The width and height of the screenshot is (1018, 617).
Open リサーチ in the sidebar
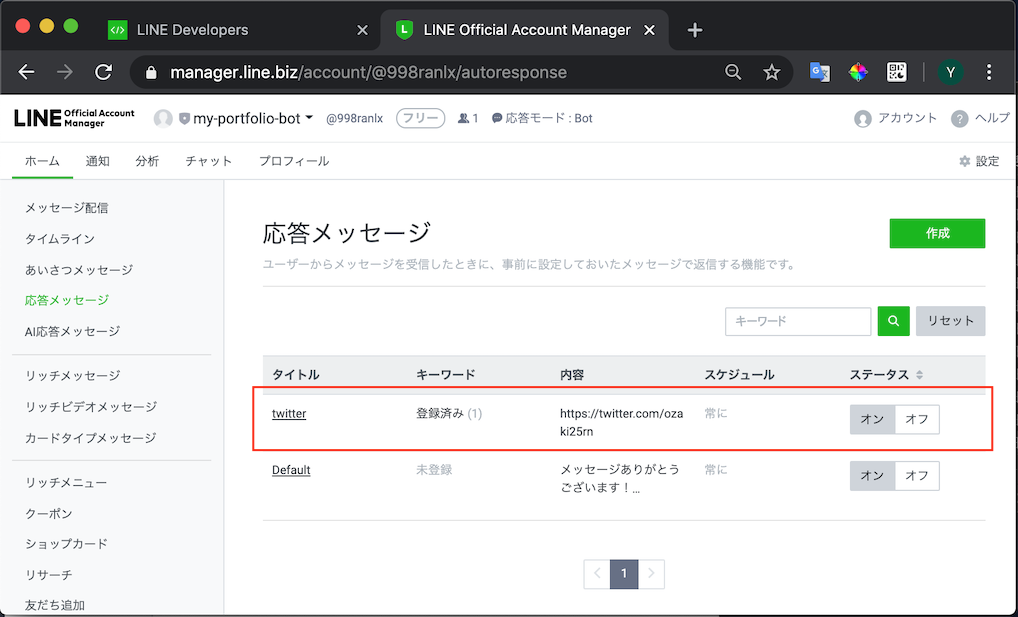coord(49,575)
